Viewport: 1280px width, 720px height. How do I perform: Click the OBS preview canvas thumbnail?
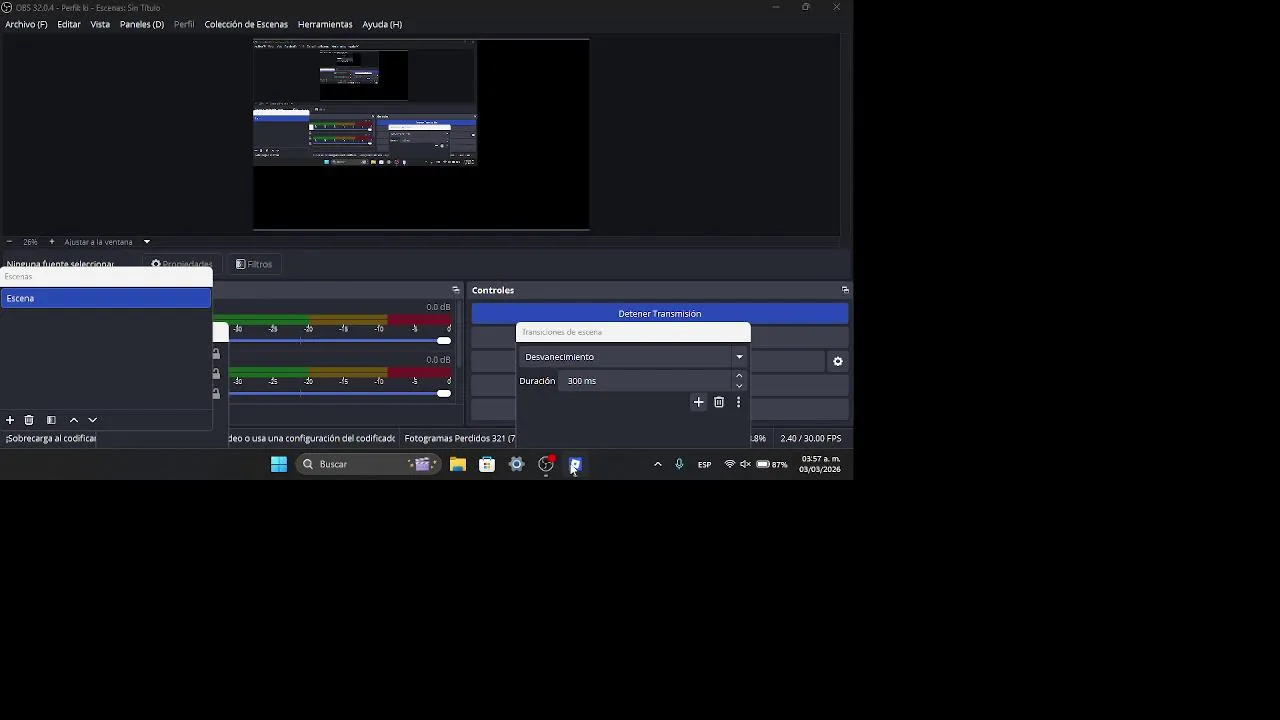coord(421,135)
